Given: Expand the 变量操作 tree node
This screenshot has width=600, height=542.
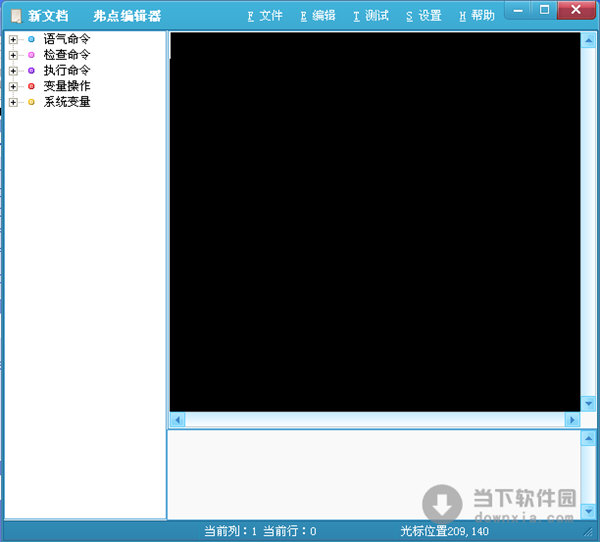Looking at the screenshot, I should coord(13,87).
